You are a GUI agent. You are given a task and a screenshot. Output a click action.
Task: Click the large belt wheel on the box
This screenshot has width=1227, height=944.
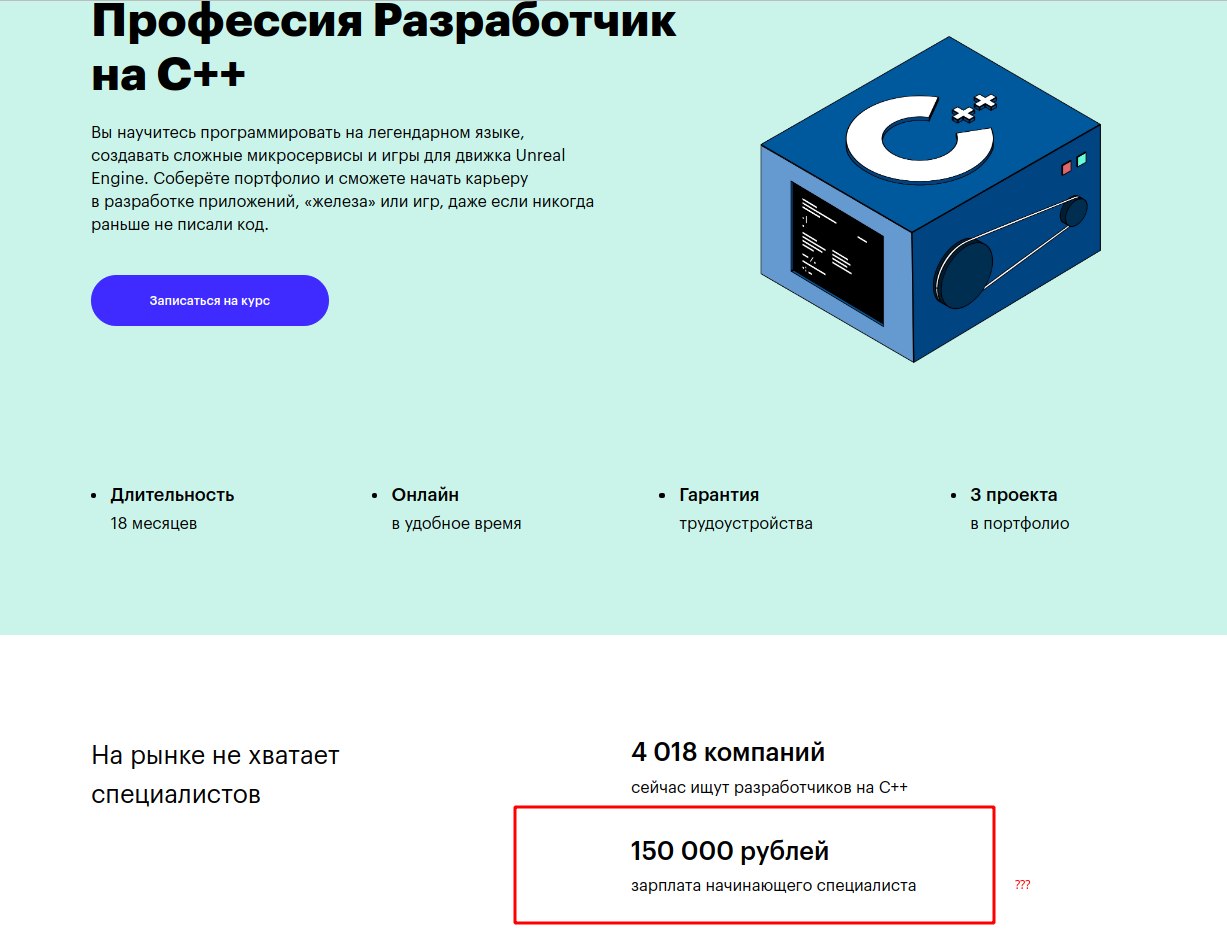(964, 274)
